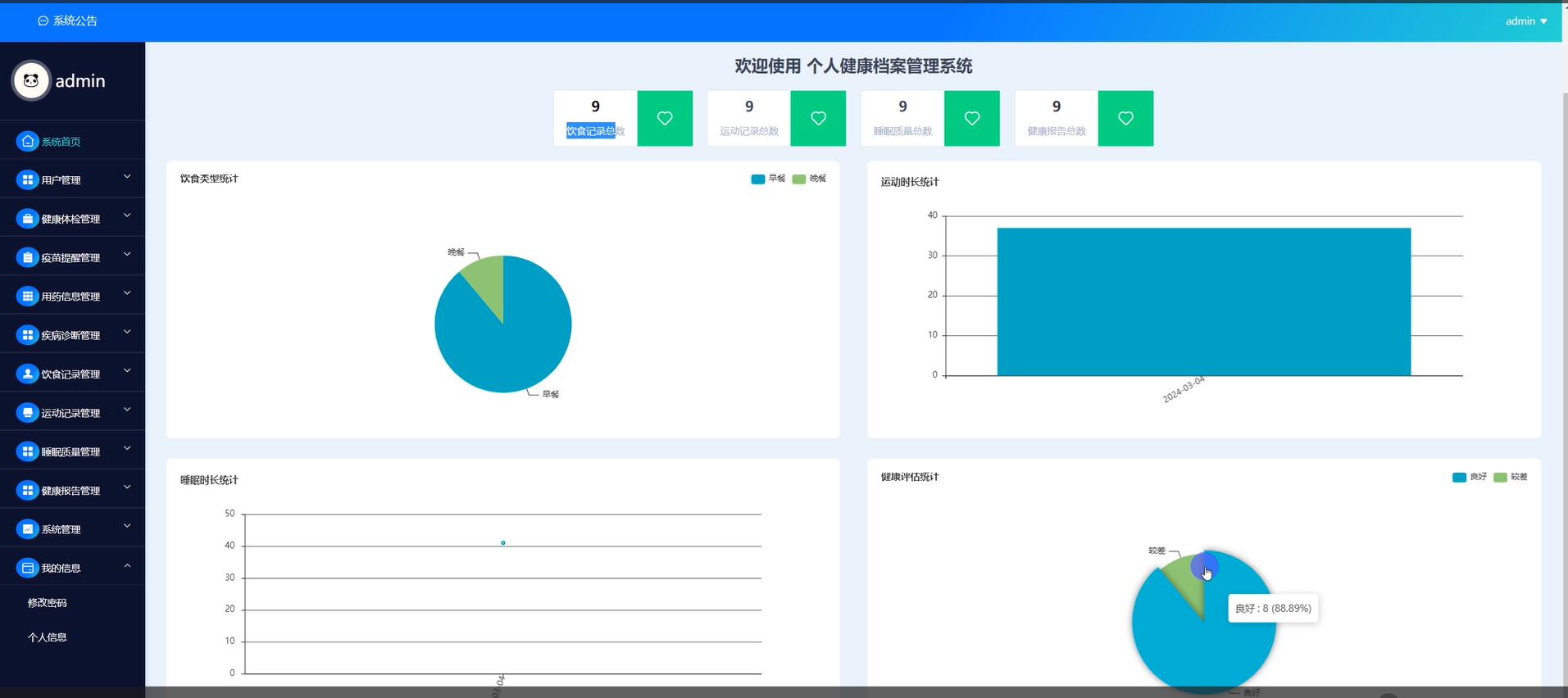Click the 我的信息 card icon
The height and width of the screenshot is (698, 1568).
tap(28, 568)
